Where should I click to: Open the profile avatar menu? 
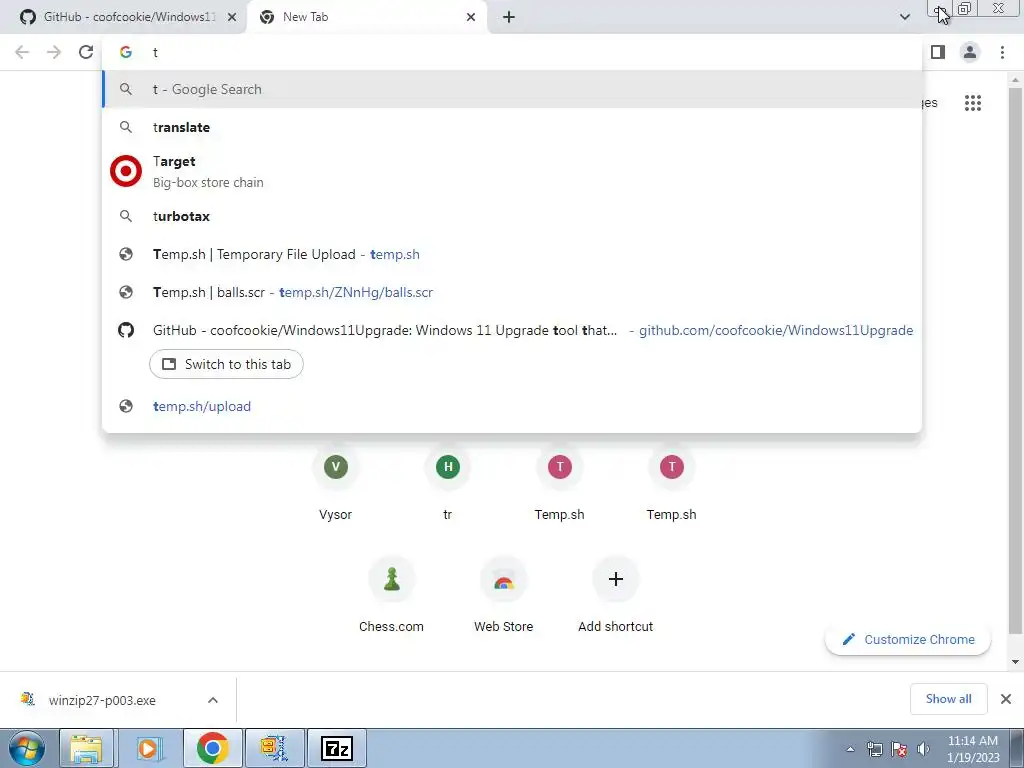[x=970, y=52]
